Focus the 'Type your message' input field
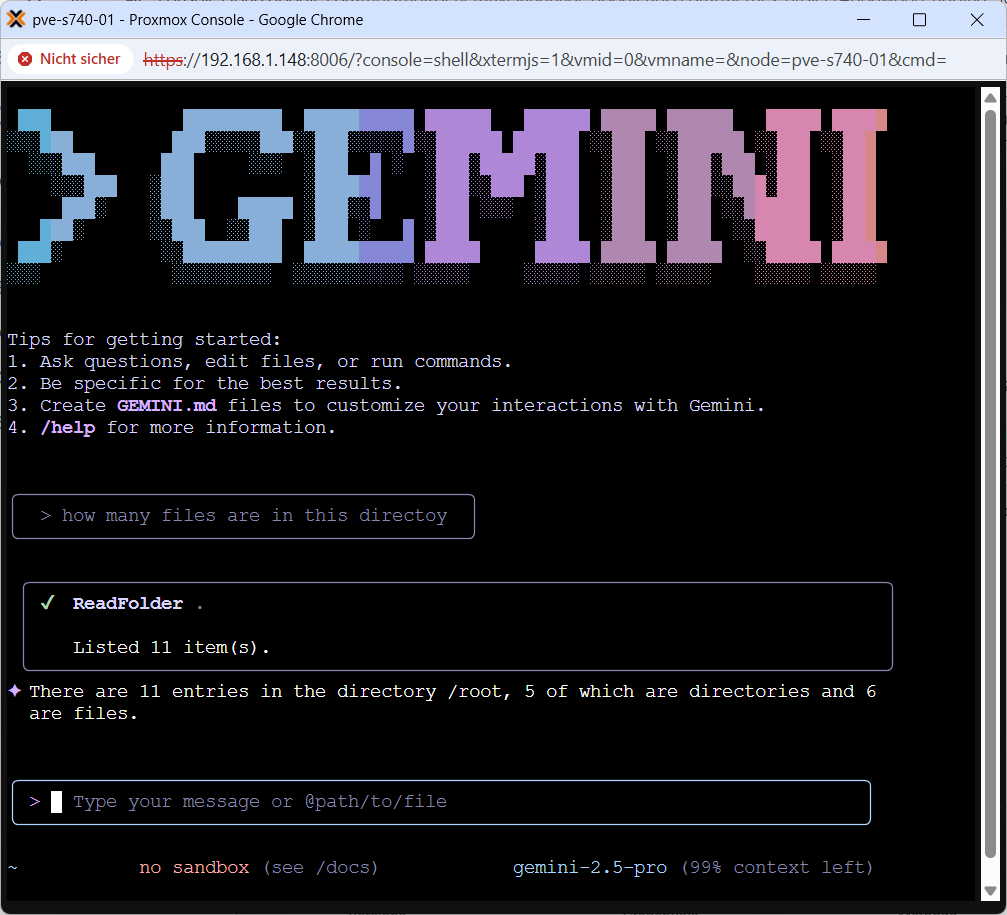 (450, 802)
